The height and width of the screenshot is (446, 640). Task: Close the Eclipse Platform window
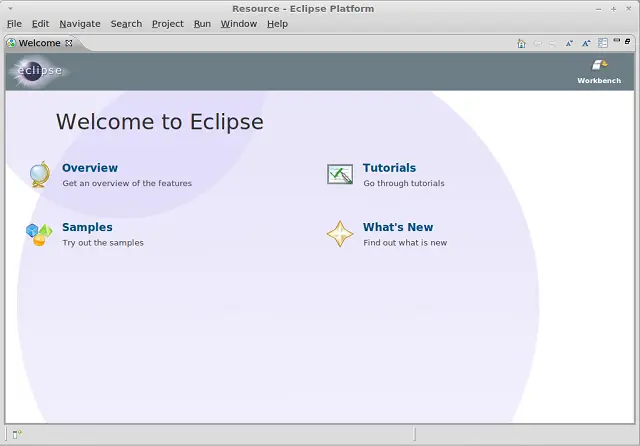(629, 9)
